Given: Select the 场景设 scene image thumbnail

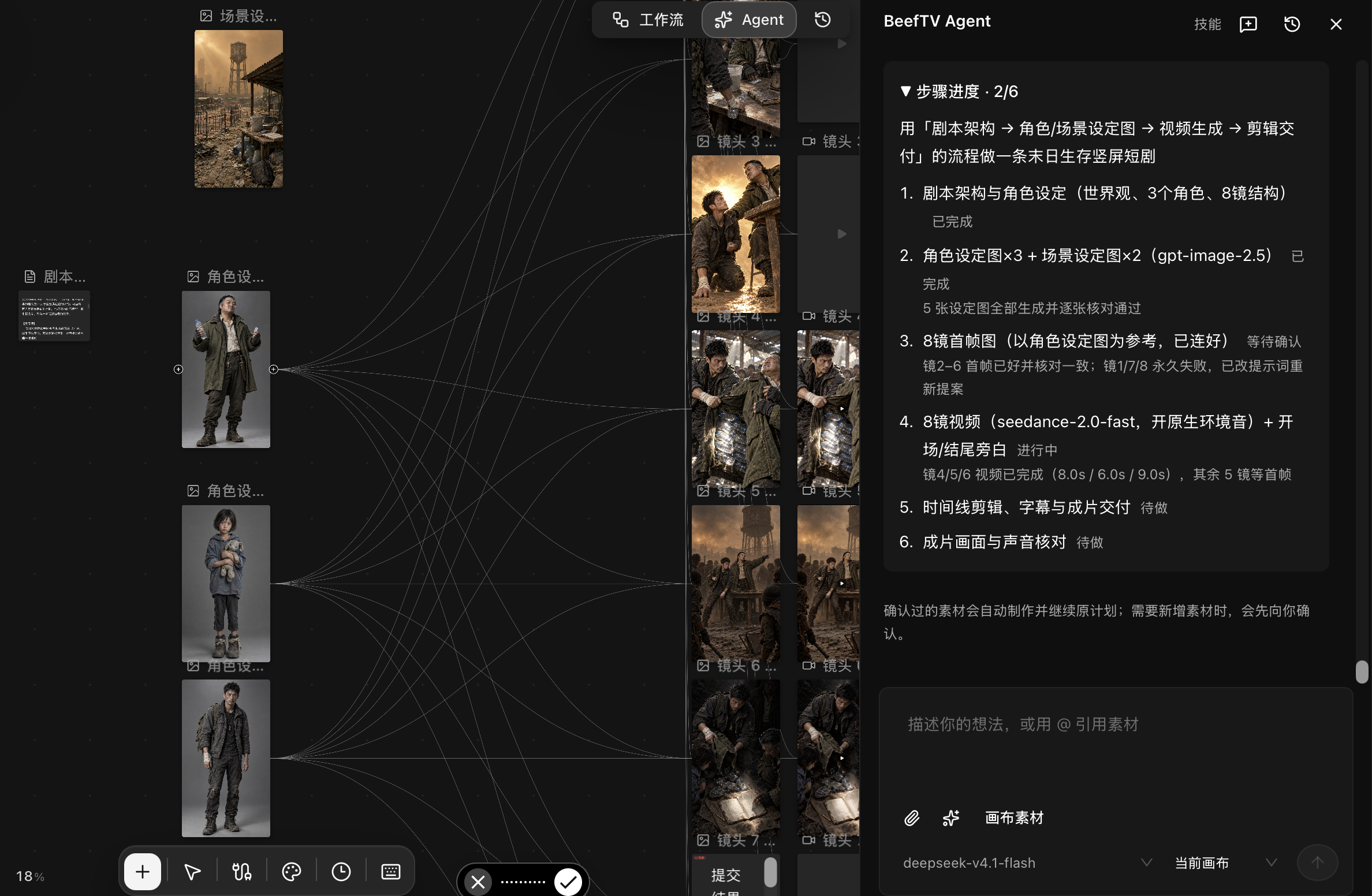Looking at the screenshot, I should (238, 109).
